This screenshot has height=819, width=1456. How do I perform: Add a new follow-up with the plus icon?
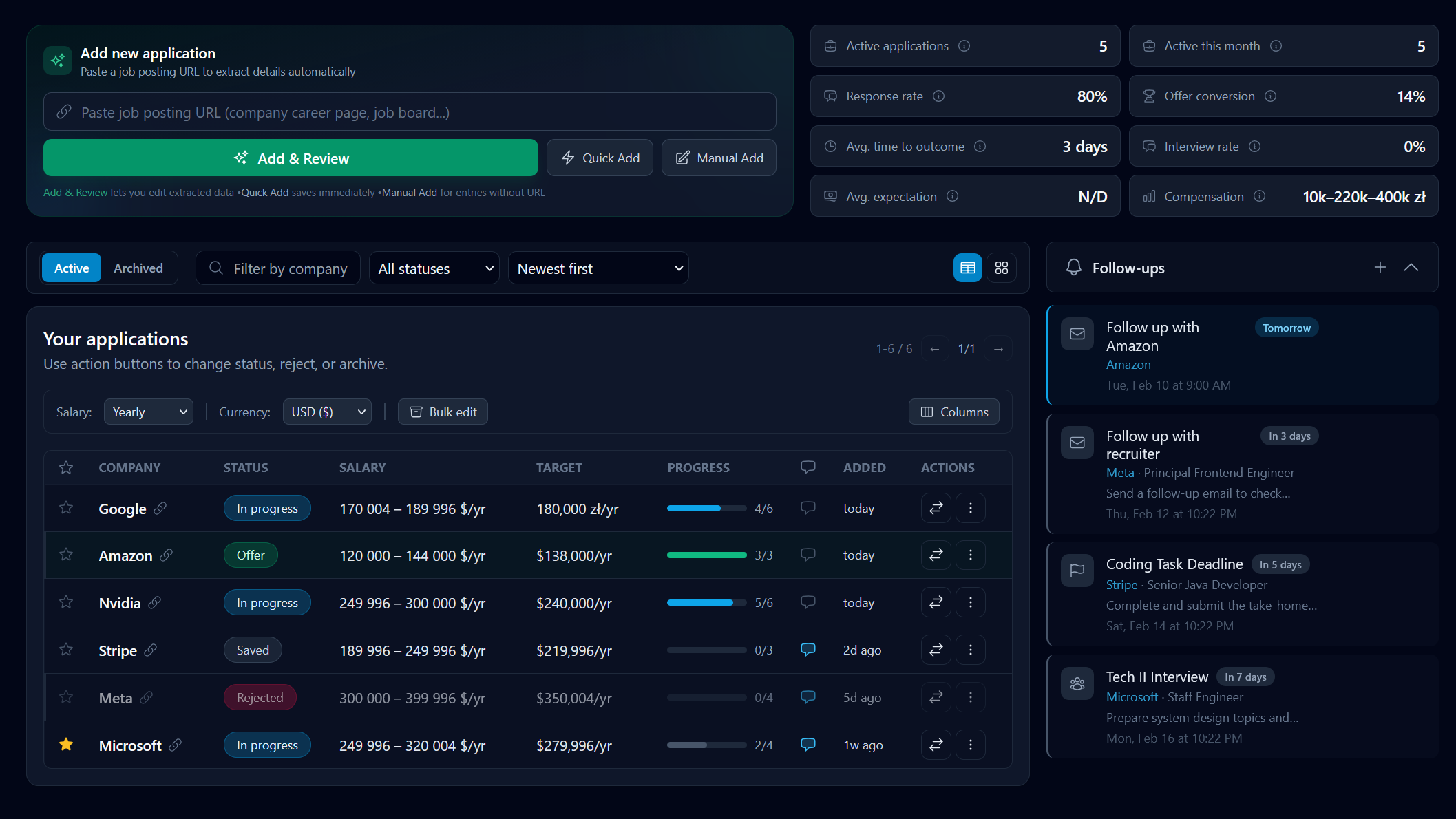point(1380,267)
